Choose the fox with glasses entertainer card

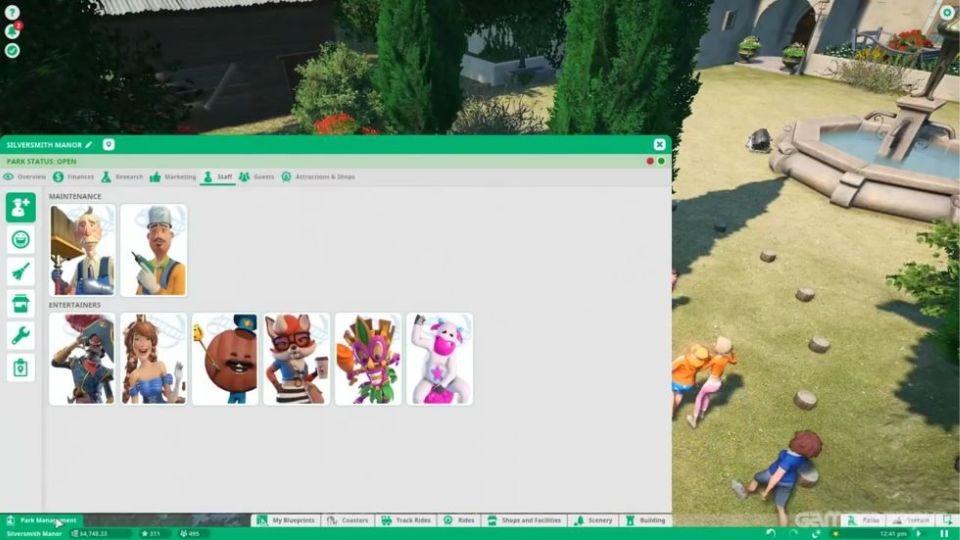click(296, 359)
